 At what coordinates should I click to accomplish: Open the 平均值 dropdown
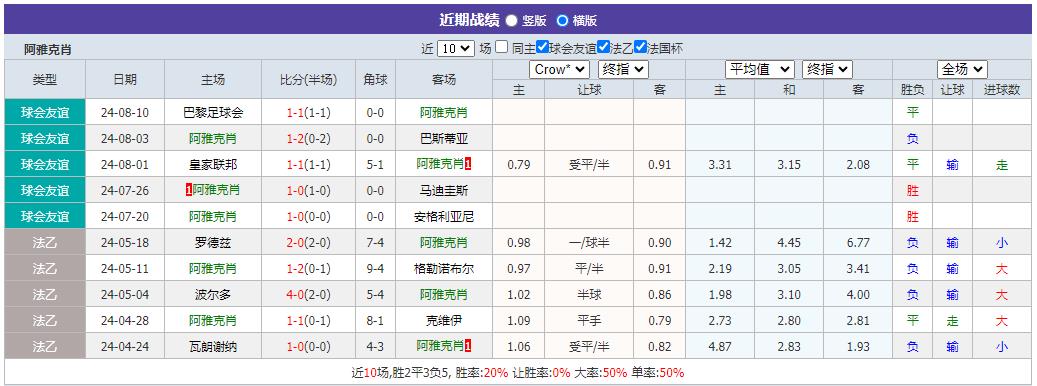coord(760,69)
